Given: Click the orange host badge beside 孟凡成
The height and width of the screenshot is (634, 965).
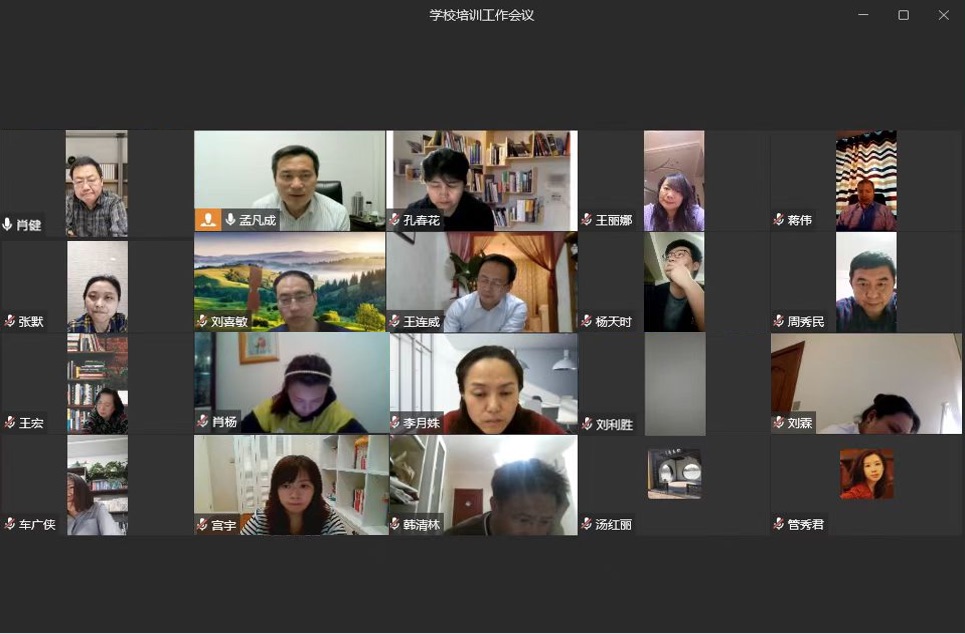Looking at the screenshot, I should [x=208, y=220].
